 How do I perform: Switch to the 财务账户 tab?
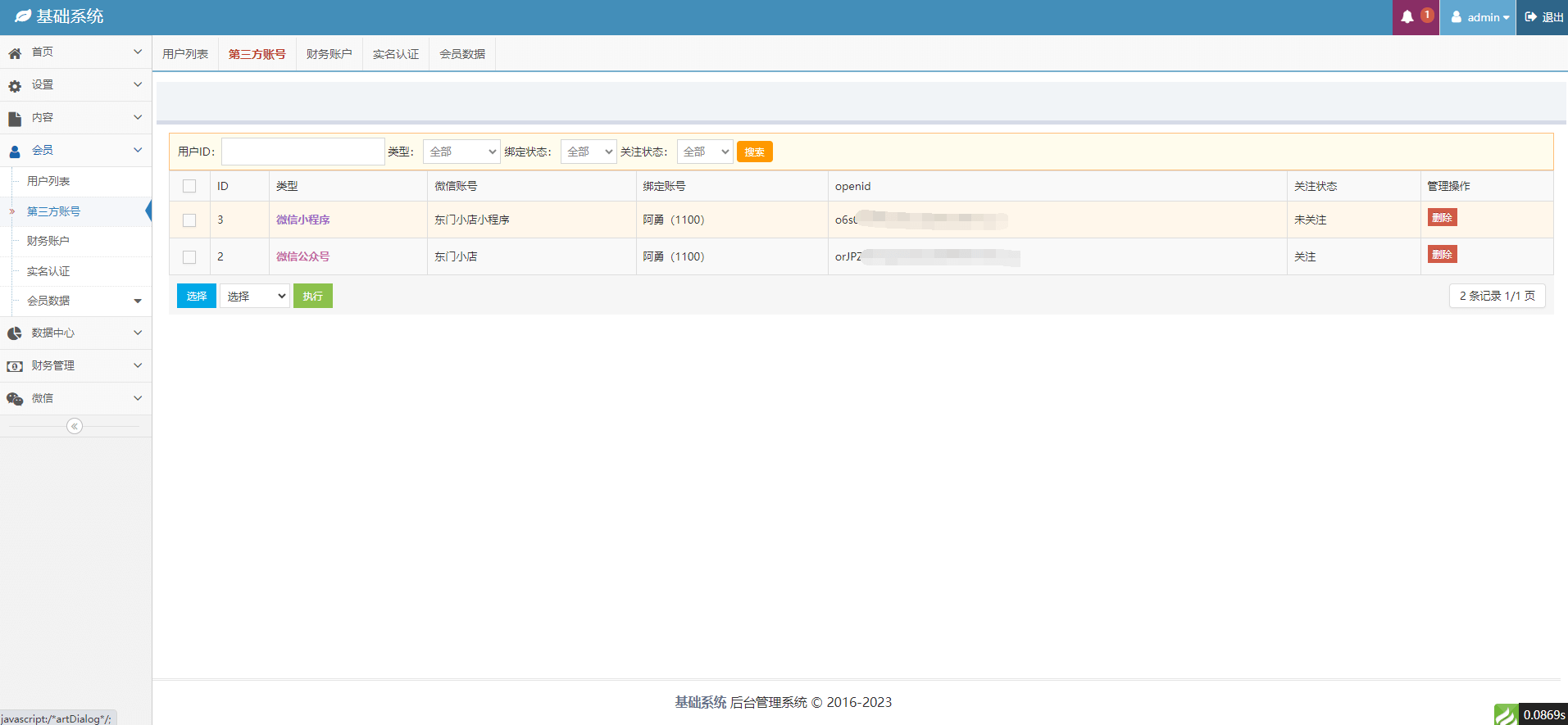point(329,54)
